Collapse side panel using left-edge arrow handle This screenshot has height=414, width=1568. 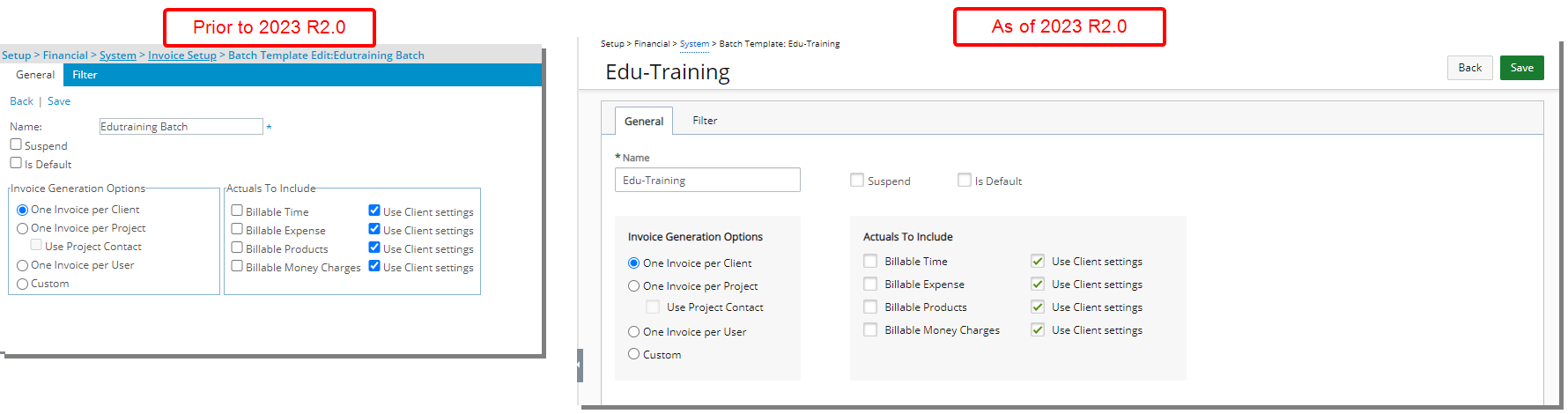pyautogui.click(x=580, y=365)
